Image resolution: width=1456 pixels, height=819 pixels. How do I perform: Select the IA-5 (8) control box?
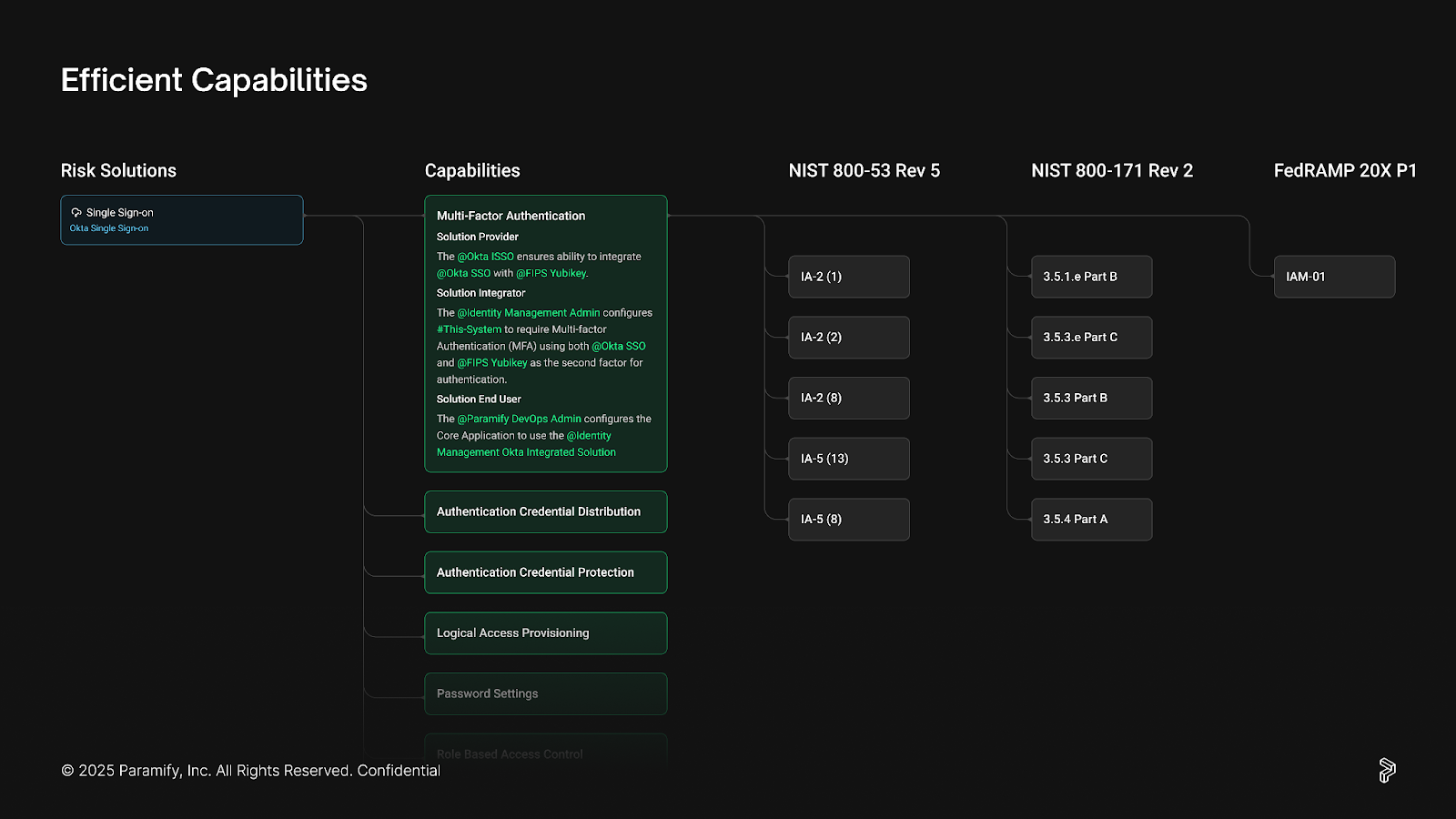point(849,520)
